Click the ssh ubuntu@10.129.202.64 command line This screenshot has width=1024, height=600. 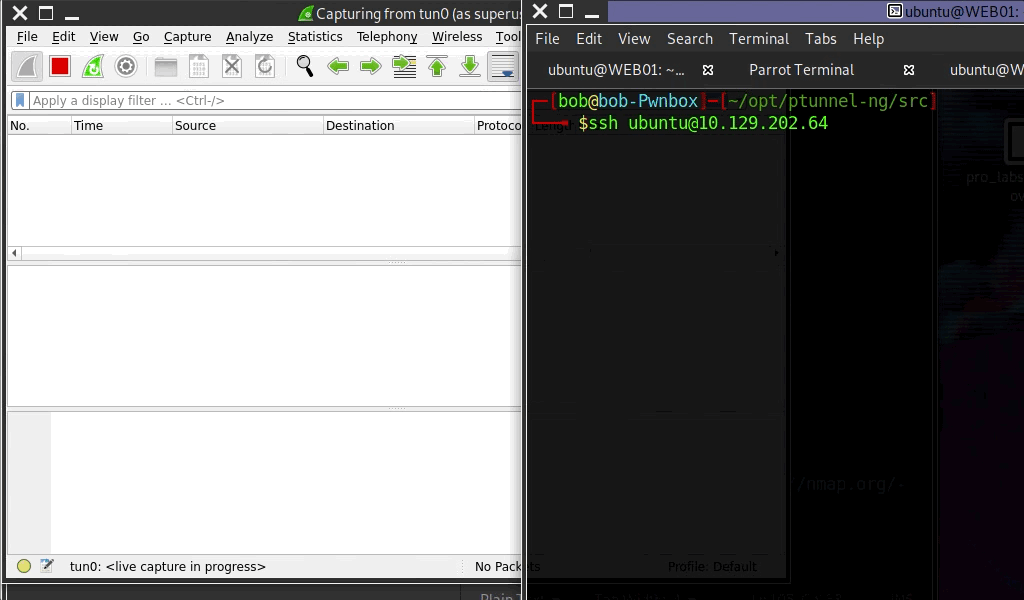pyautogui.click(x=708, y=123)
